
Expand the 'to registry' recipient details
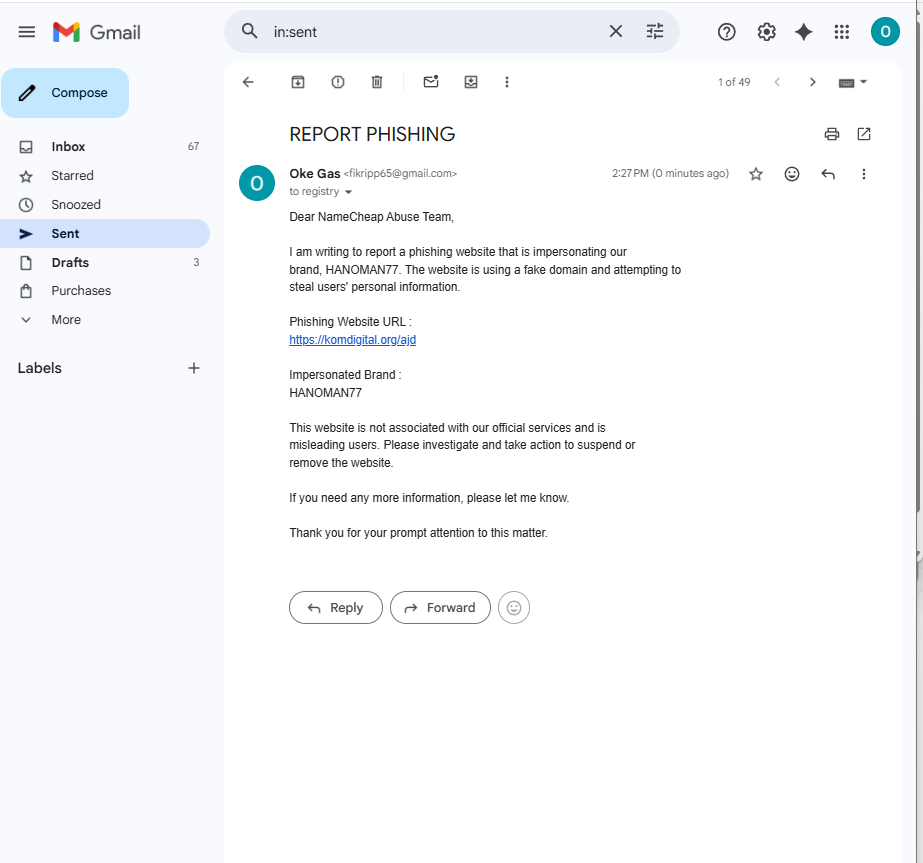click(348, 192)
